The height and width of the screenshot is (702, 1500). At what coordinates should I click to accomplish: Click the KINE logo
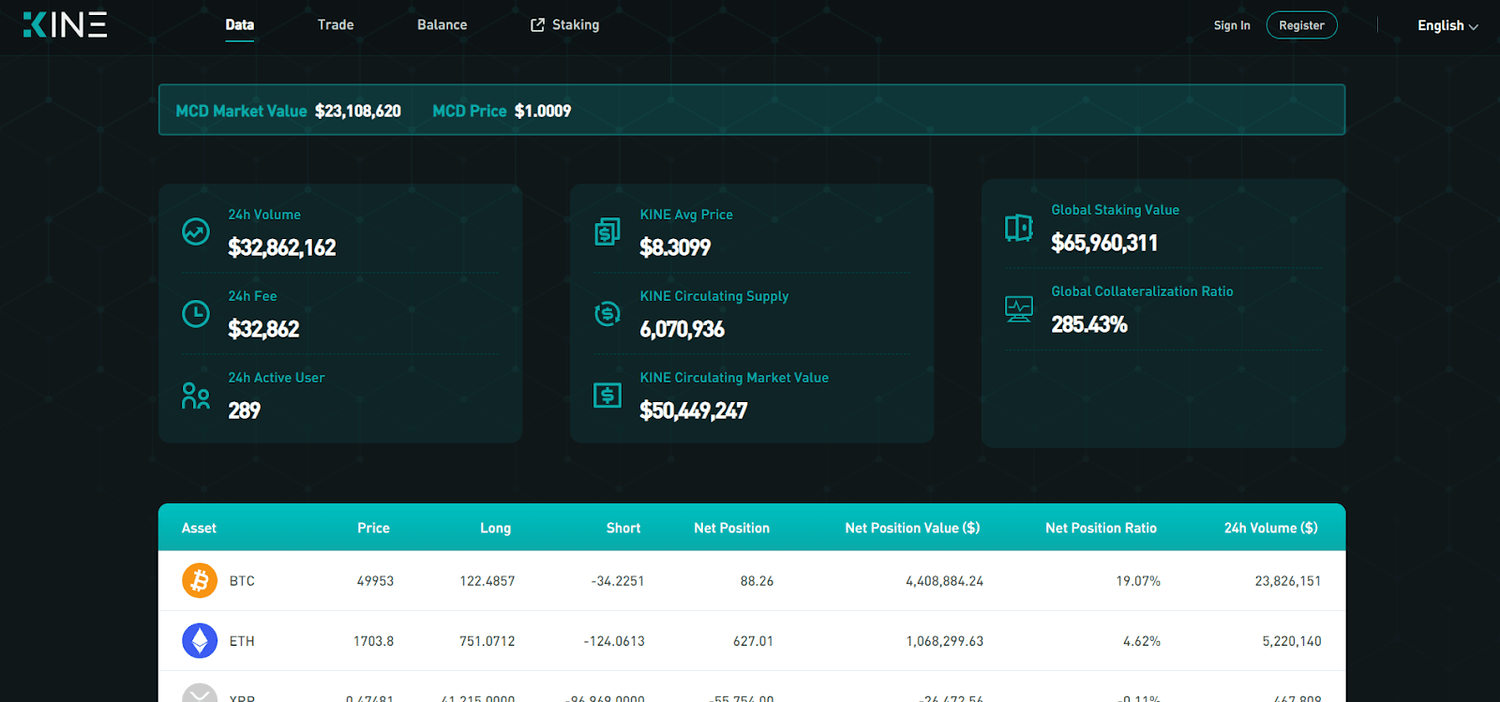coord(65,25)
